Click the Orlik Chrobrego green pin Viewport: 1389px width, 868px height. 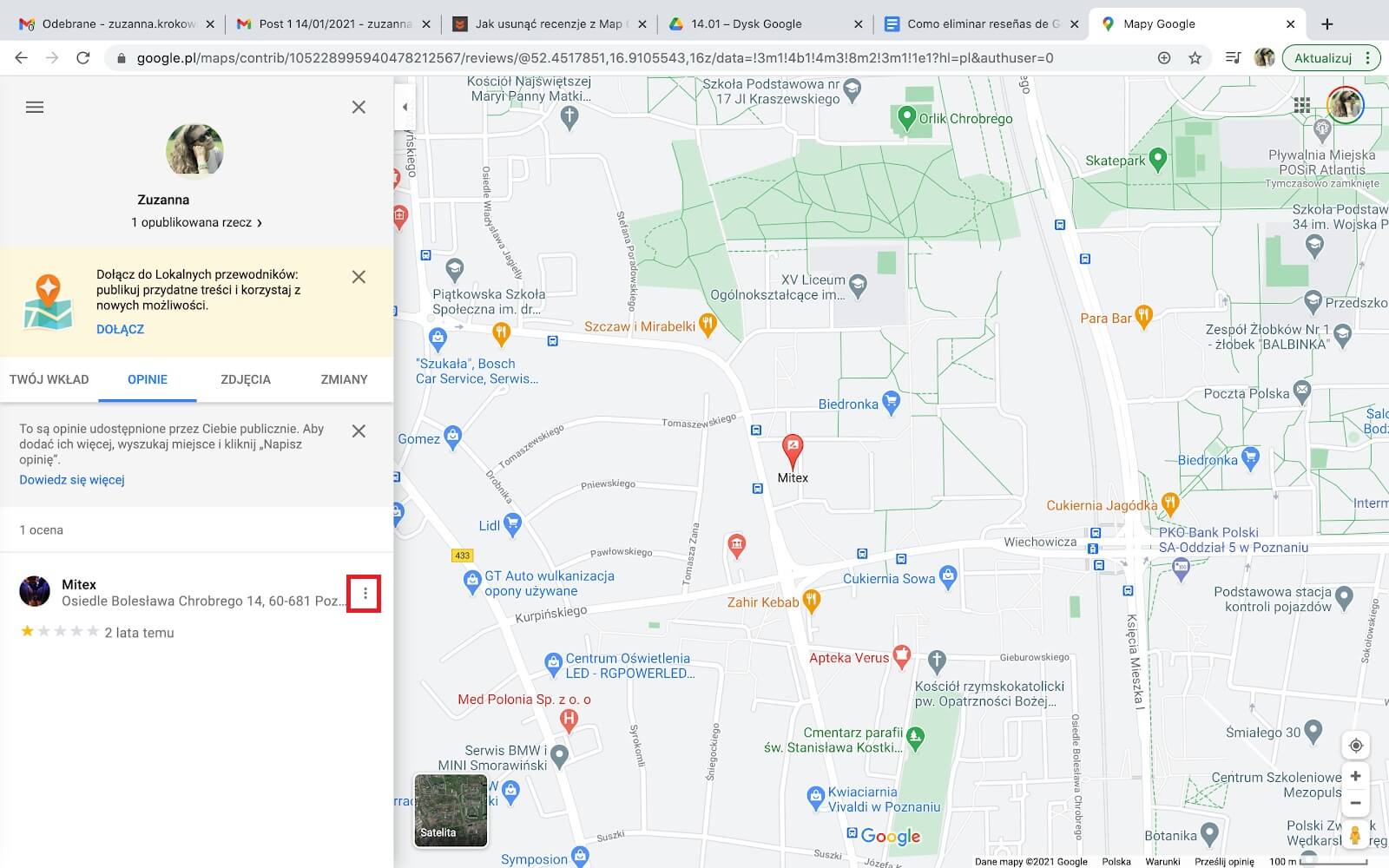click(906, 117)
